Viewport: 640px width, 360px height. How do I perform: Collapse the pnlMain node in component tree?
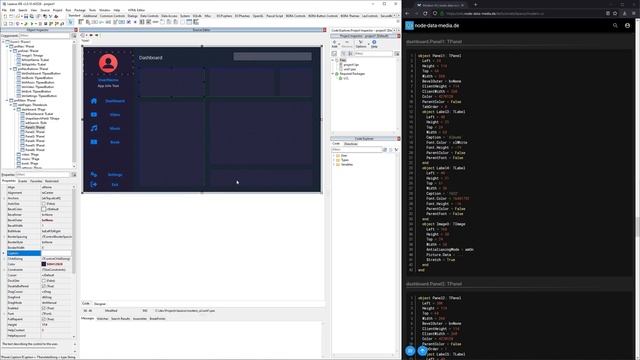[x=7, y=100]
